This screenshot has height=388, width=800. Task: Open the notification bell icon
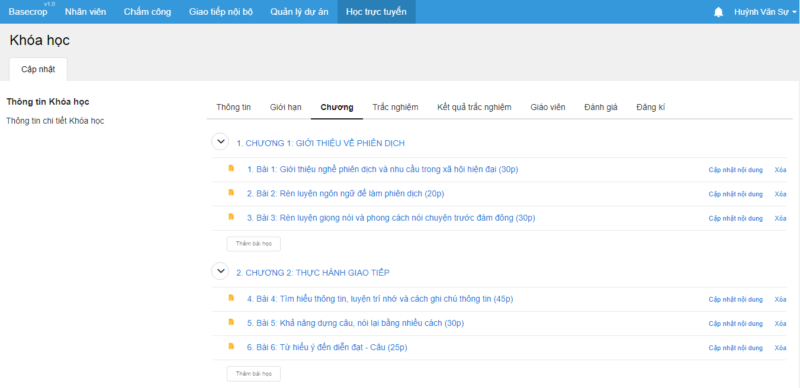tap(718, 12)
